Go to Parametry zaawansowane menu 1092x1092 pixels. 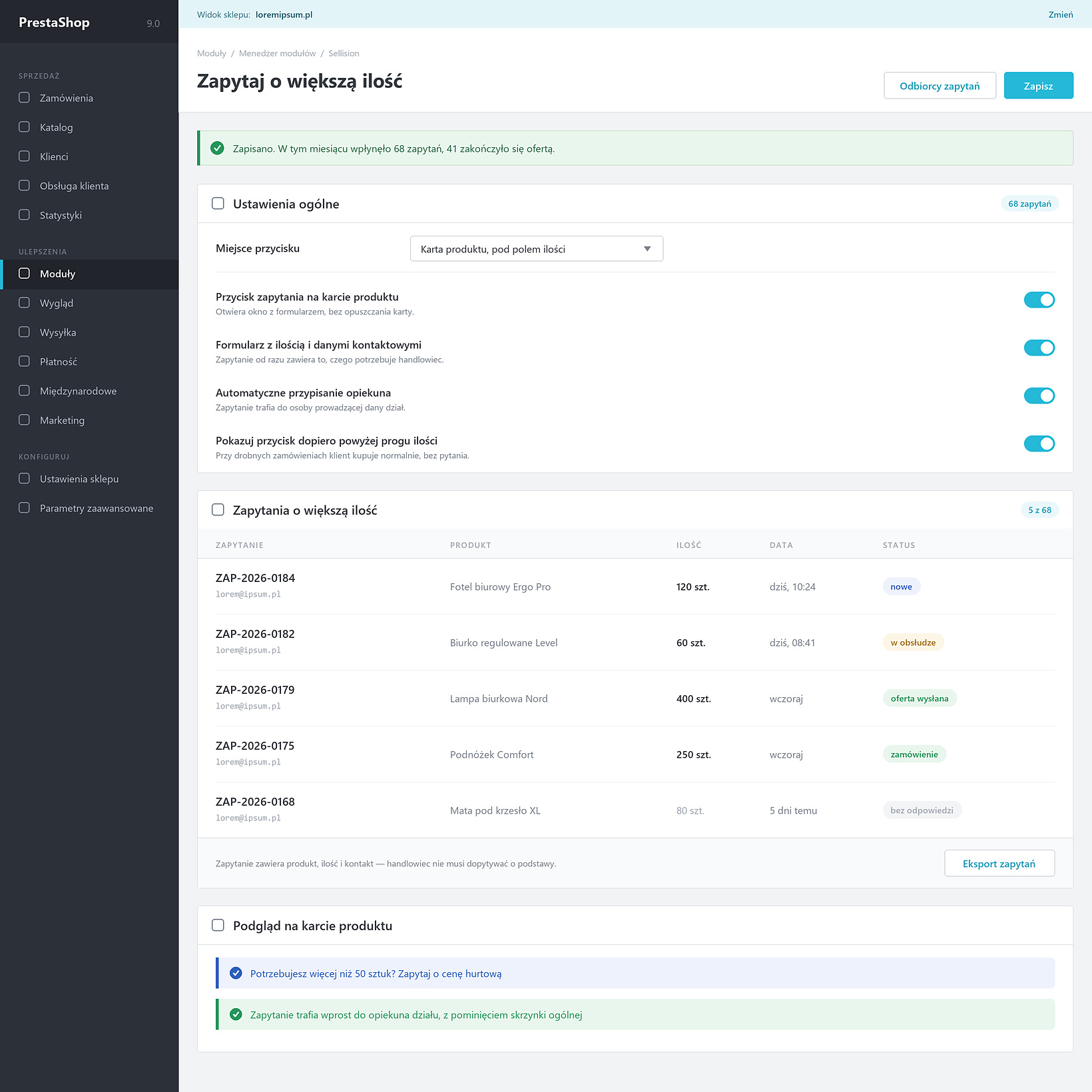tap(89, 508)
